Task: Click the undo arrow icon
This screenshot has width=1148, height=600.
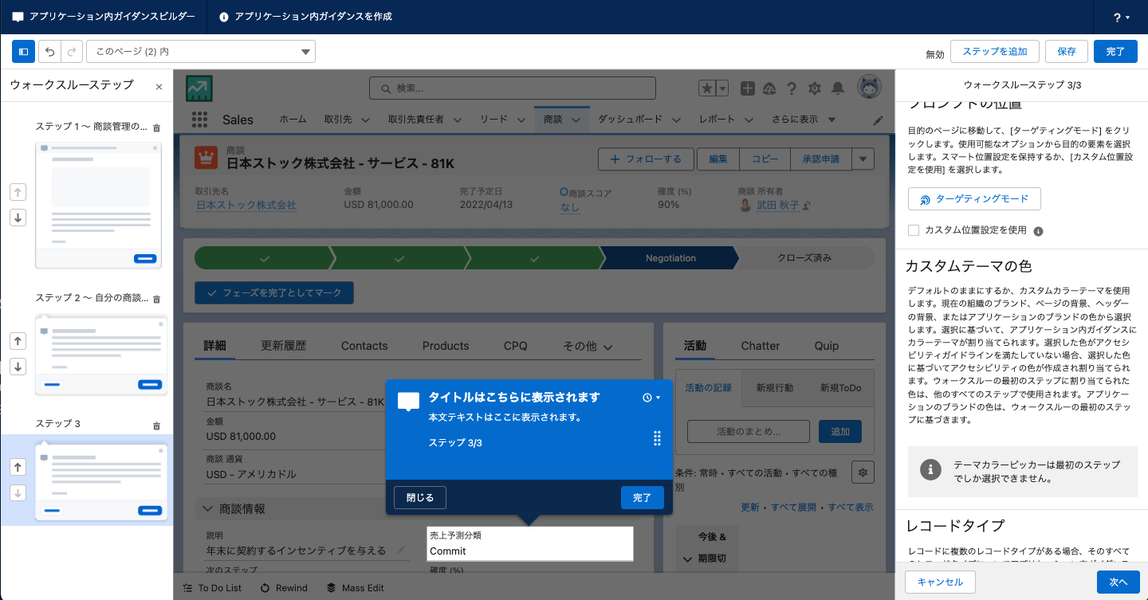Action: pos(50,51)
